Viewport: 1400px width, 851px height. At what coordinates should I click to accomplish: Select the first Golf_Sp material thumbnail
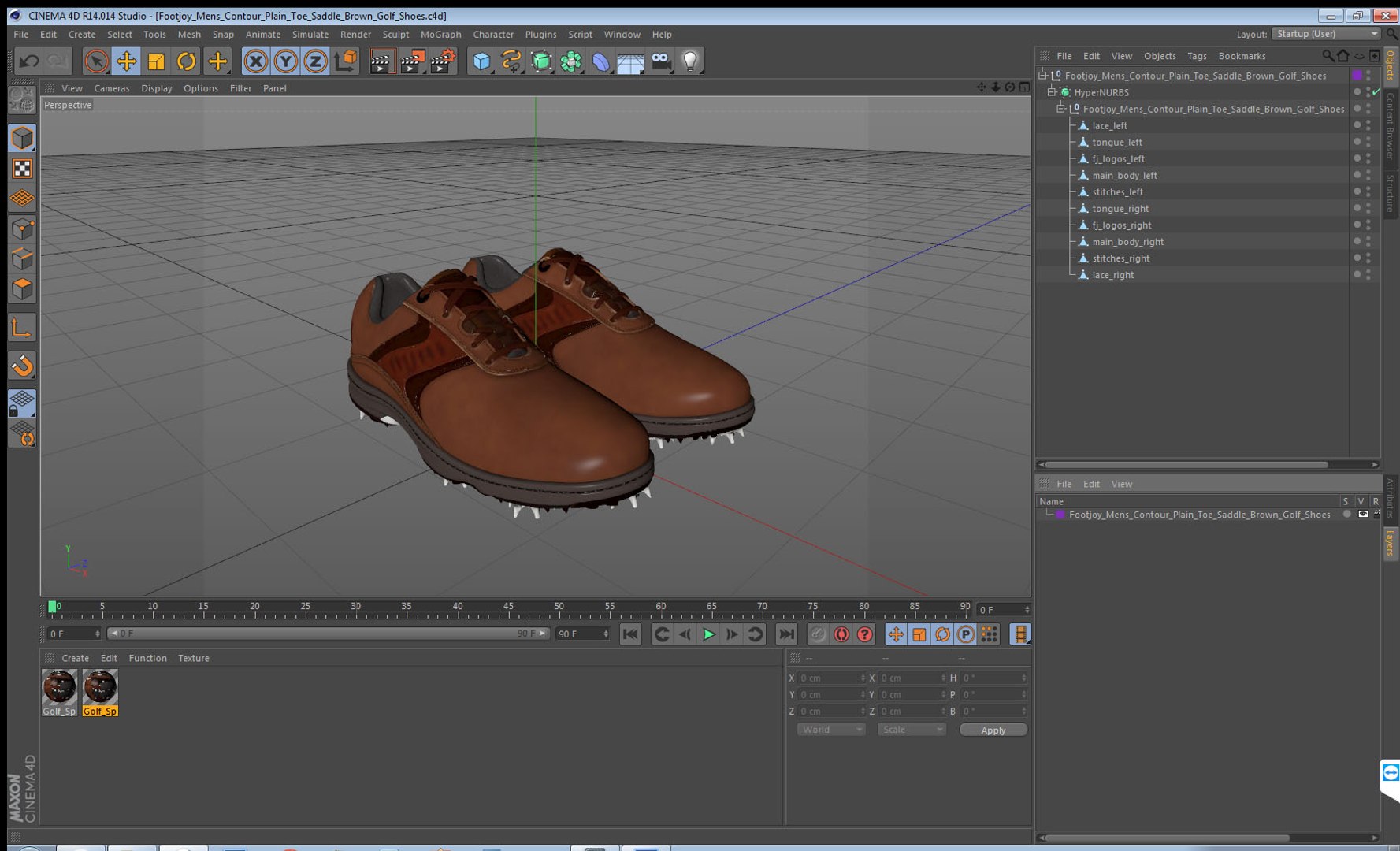pos(59,692)
